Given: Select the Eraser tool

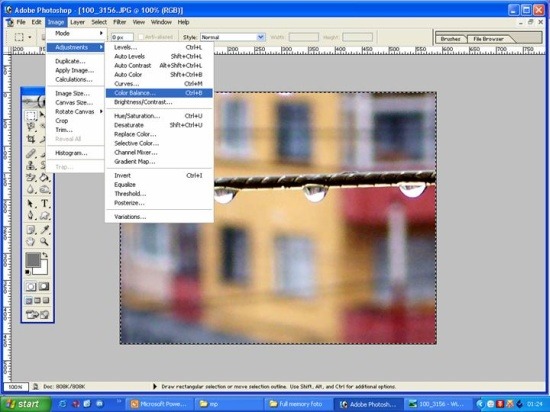Looking at the screenshot, I should click(31, 177).
